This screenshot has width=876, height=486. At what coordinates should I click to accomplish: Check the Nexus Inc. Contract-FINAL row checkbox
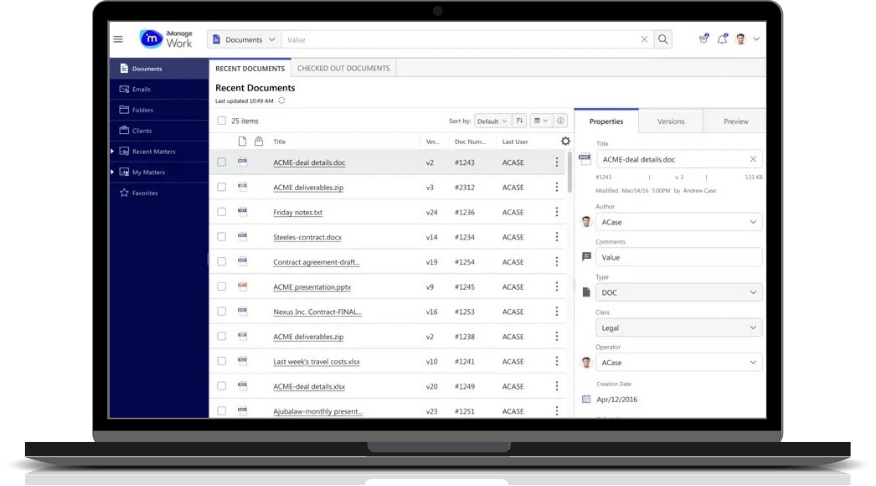(222, 311)
